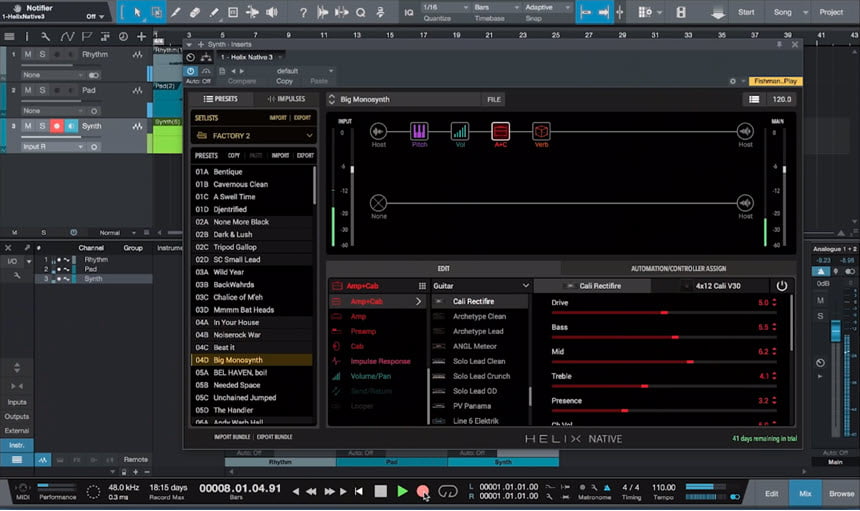Viewport: 860px width, 511px height.
Task: Select the 4x12 Cali V30 tab
Action: click(x=712, y=286)
